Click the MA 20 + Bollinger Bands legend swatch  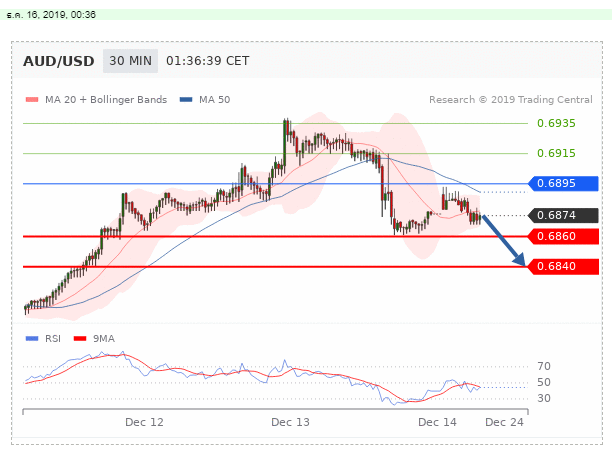point(32,100)
